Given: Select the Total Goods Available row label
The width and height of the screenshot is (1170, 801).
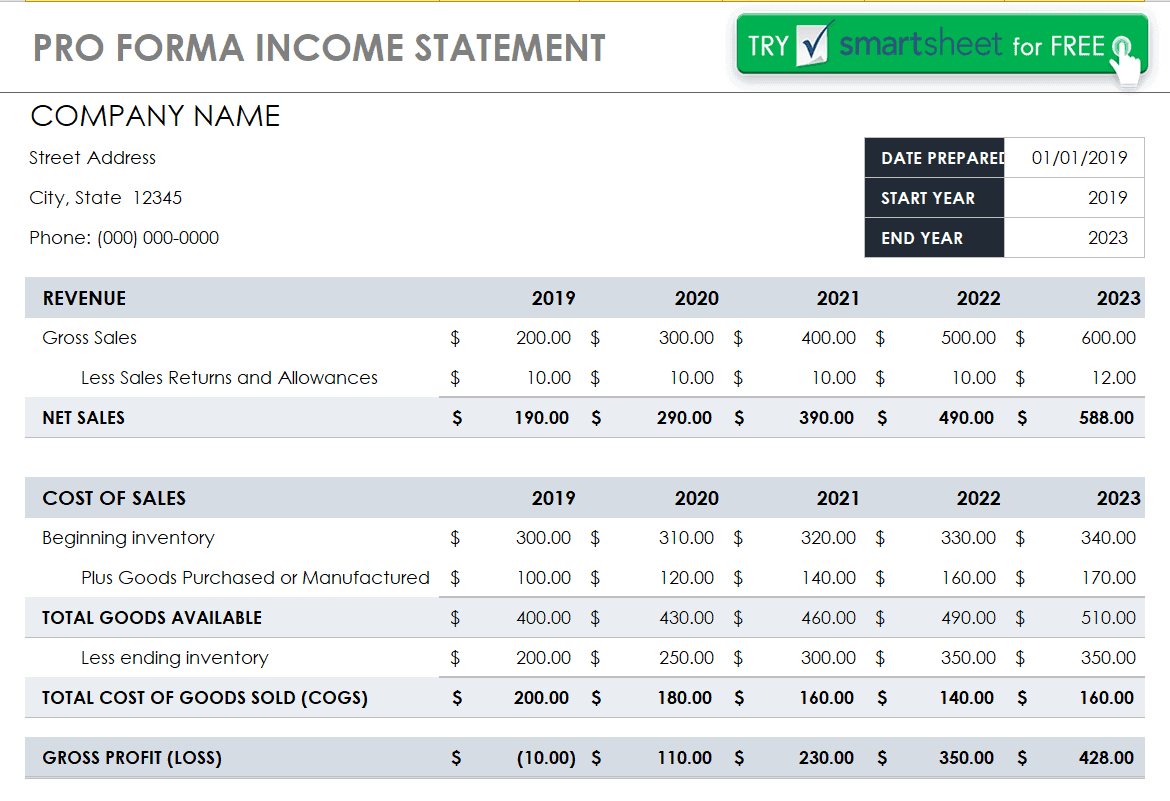Looking at the screenshot, I should click(x=152, y=618).
